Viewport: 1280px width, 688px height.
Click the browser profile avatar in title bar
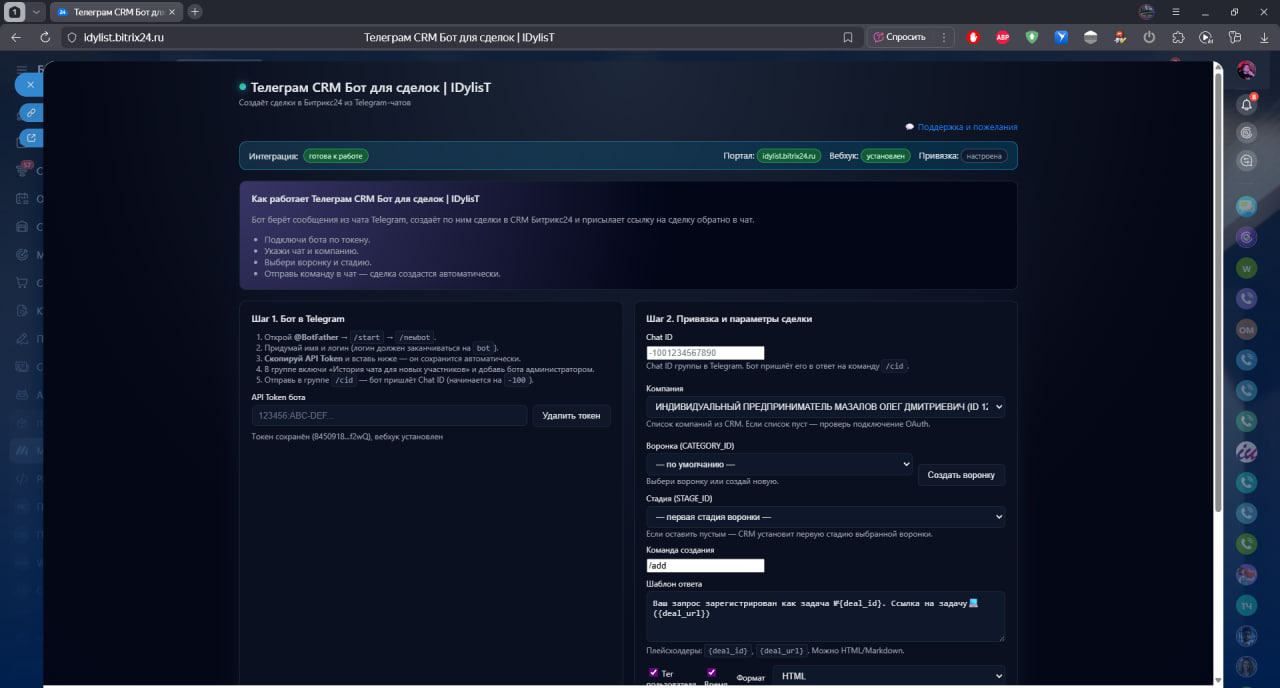click(1146, 11)
